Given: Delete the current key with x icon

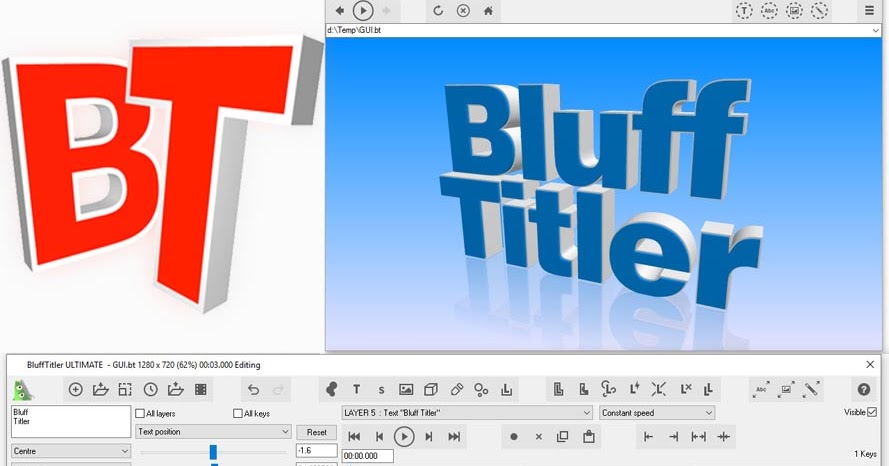Looking at the screenshot, I should pos(539,437).
